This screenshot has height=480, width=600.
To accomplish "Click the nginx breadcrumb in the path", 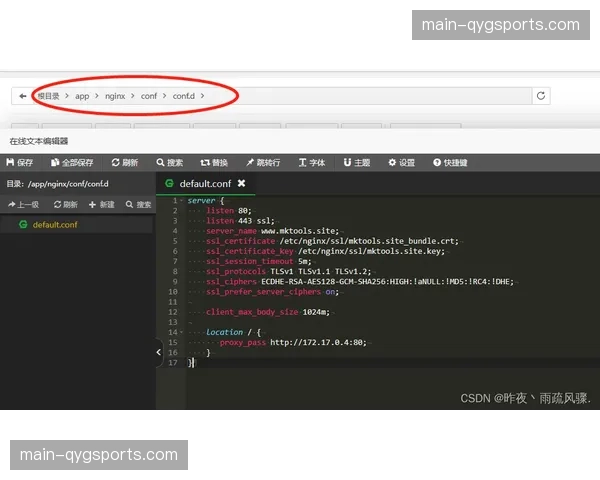I will tap(114, 96).
